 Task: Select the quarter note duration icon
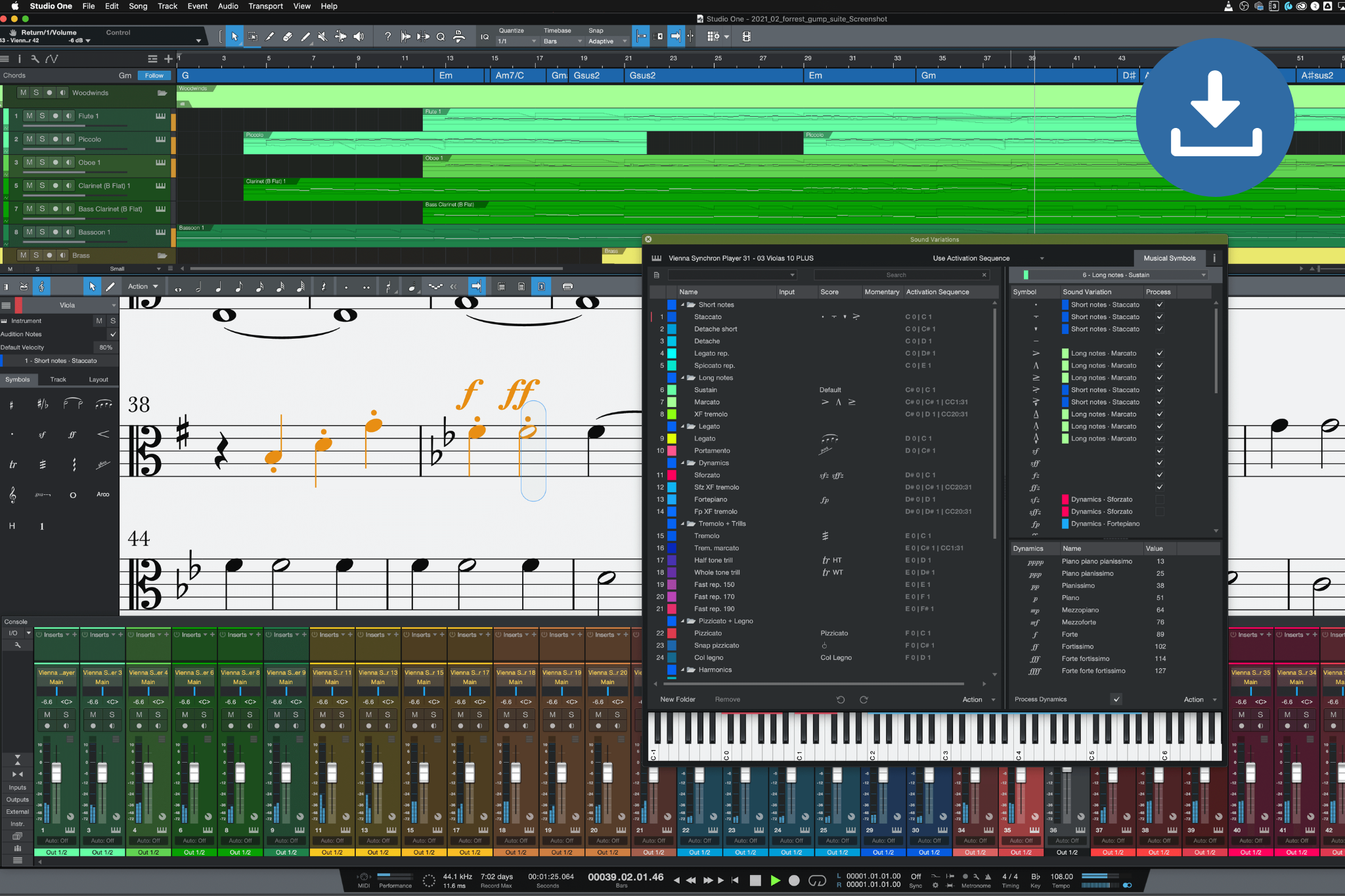pyautogui.click(x=219, y=286)
